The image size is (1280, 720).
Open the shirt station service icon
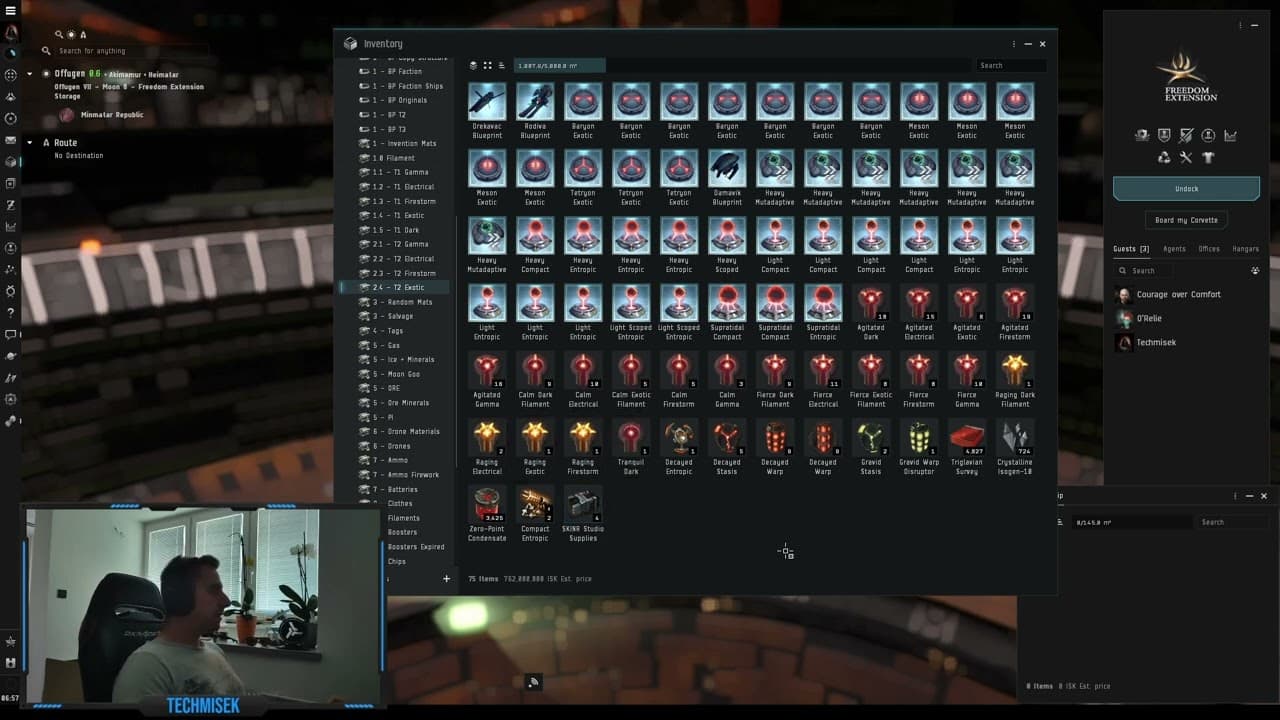[1208, 157]
